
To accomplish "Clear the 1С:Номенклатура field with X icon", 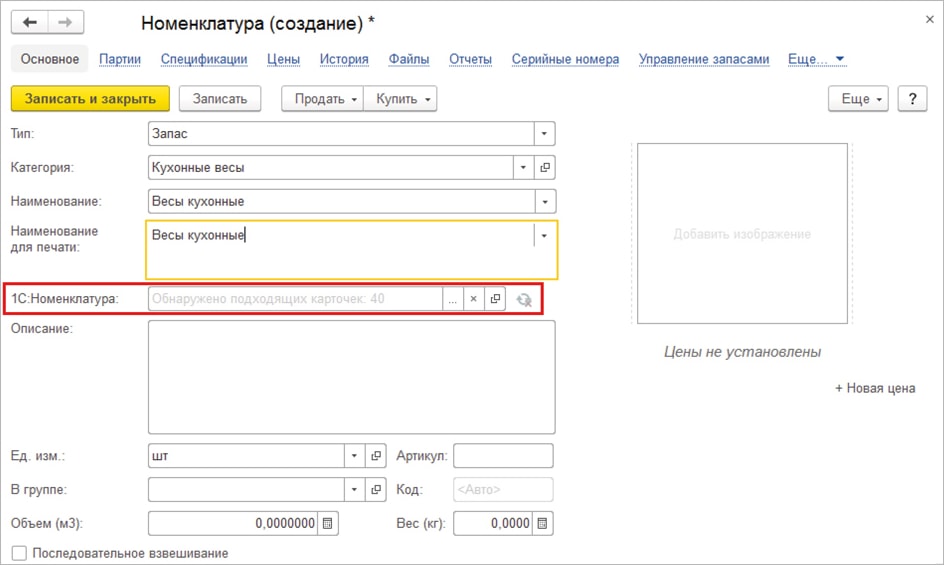I will coord(474,299).
